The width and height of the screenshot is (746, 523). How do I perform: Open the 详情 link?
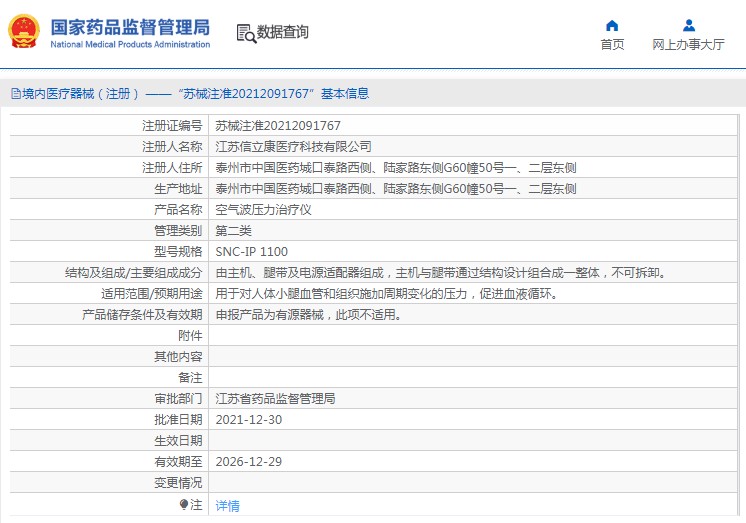pyautogui.click(x=227, y=505)
